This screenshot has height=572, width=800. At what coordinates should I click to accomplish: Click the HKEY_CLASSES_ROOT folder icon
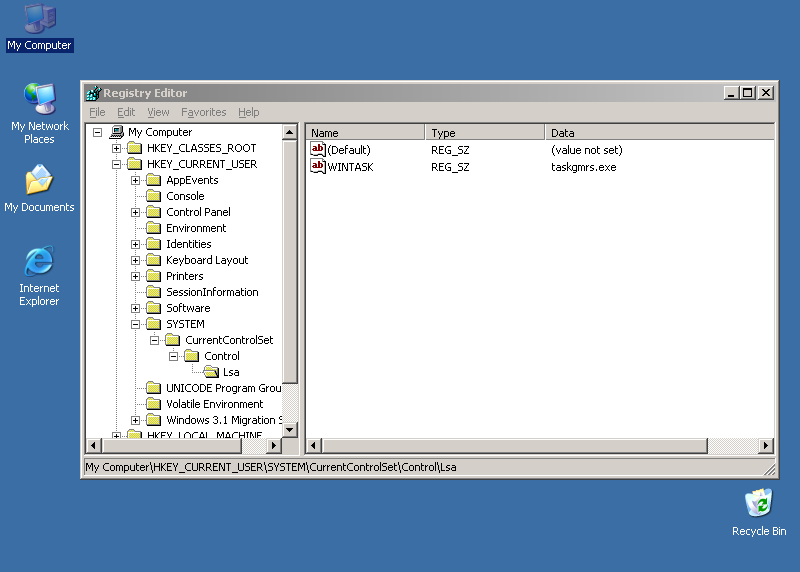click(135, 148)
